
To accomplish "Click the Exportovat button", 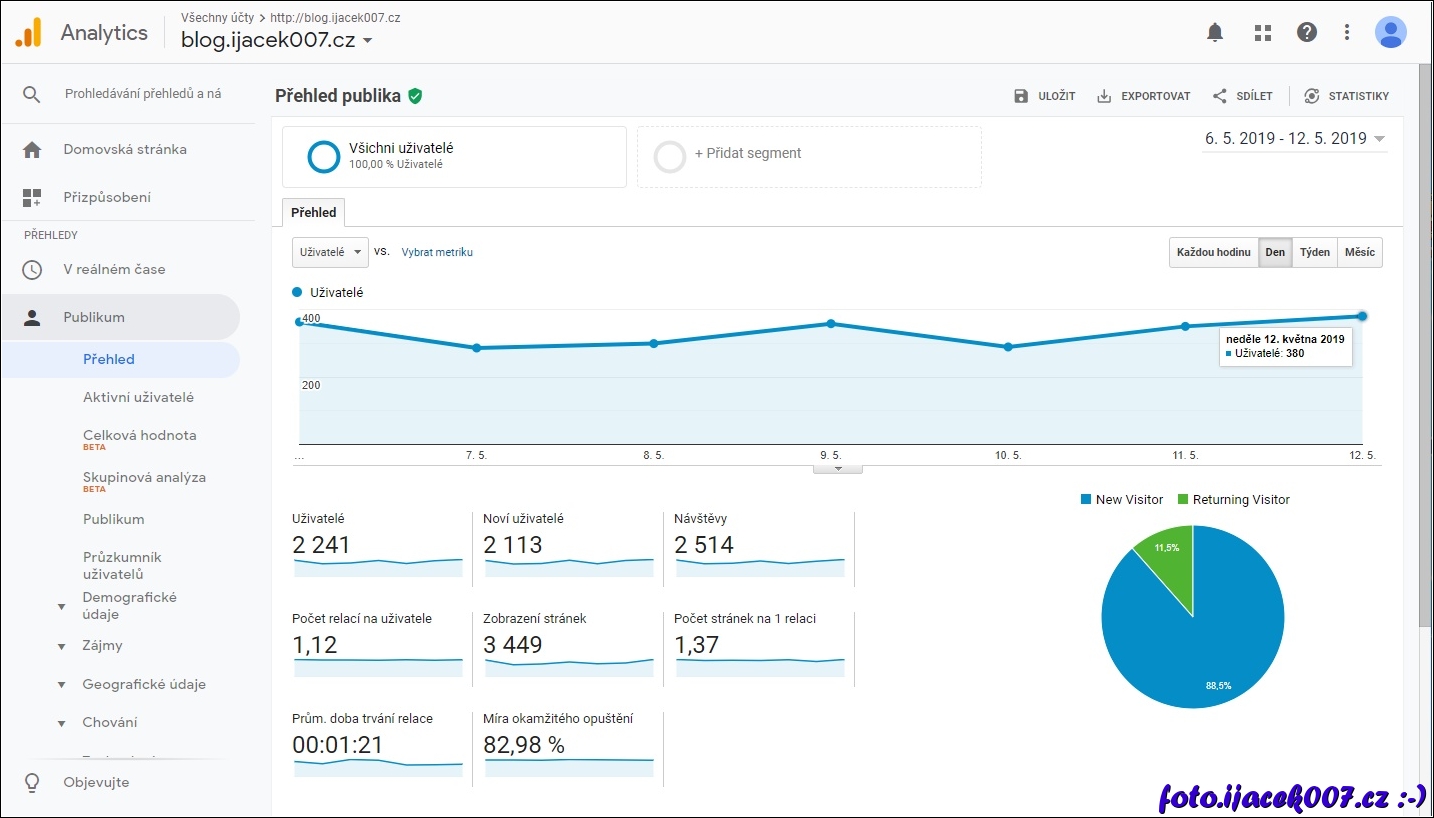I will (1144, 96).
